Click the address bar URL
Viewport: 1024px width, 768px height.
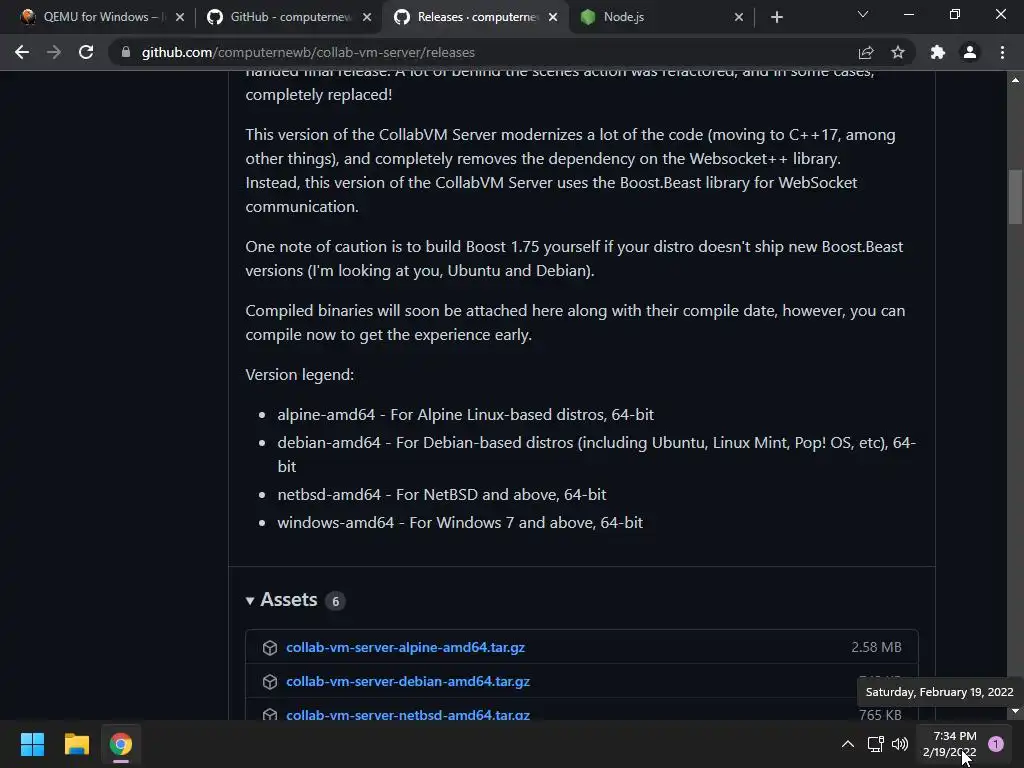(x=308, y=52)
